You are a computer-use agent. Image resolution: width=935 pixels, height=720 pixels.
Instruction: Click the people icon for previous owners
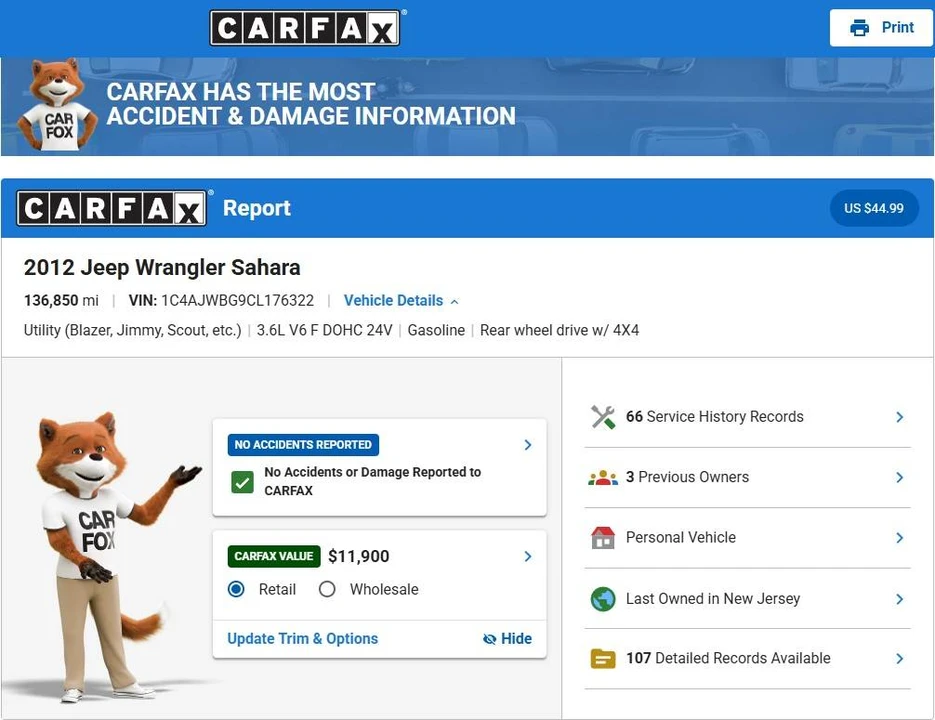click(x=603, y=477)
